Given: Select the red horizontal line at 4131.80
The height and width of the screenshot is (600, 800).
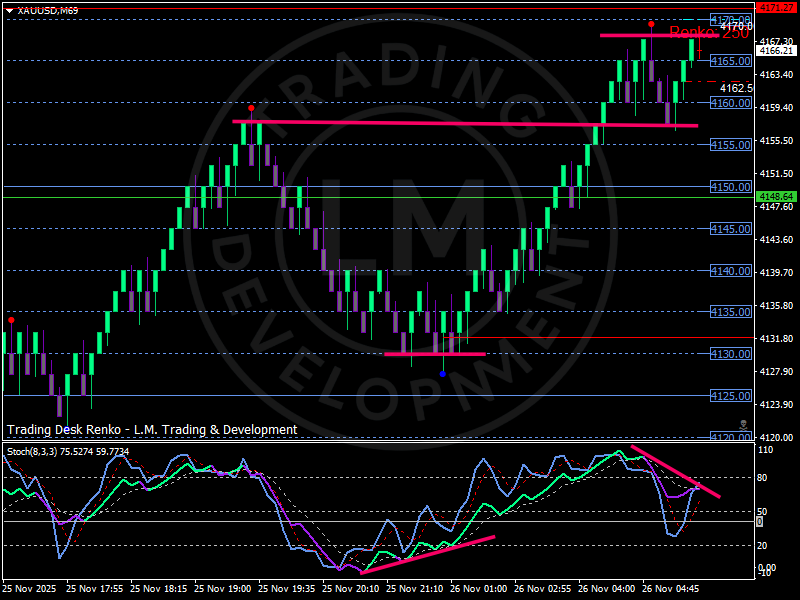Looking at the screenshot, I should coord(598,338).
